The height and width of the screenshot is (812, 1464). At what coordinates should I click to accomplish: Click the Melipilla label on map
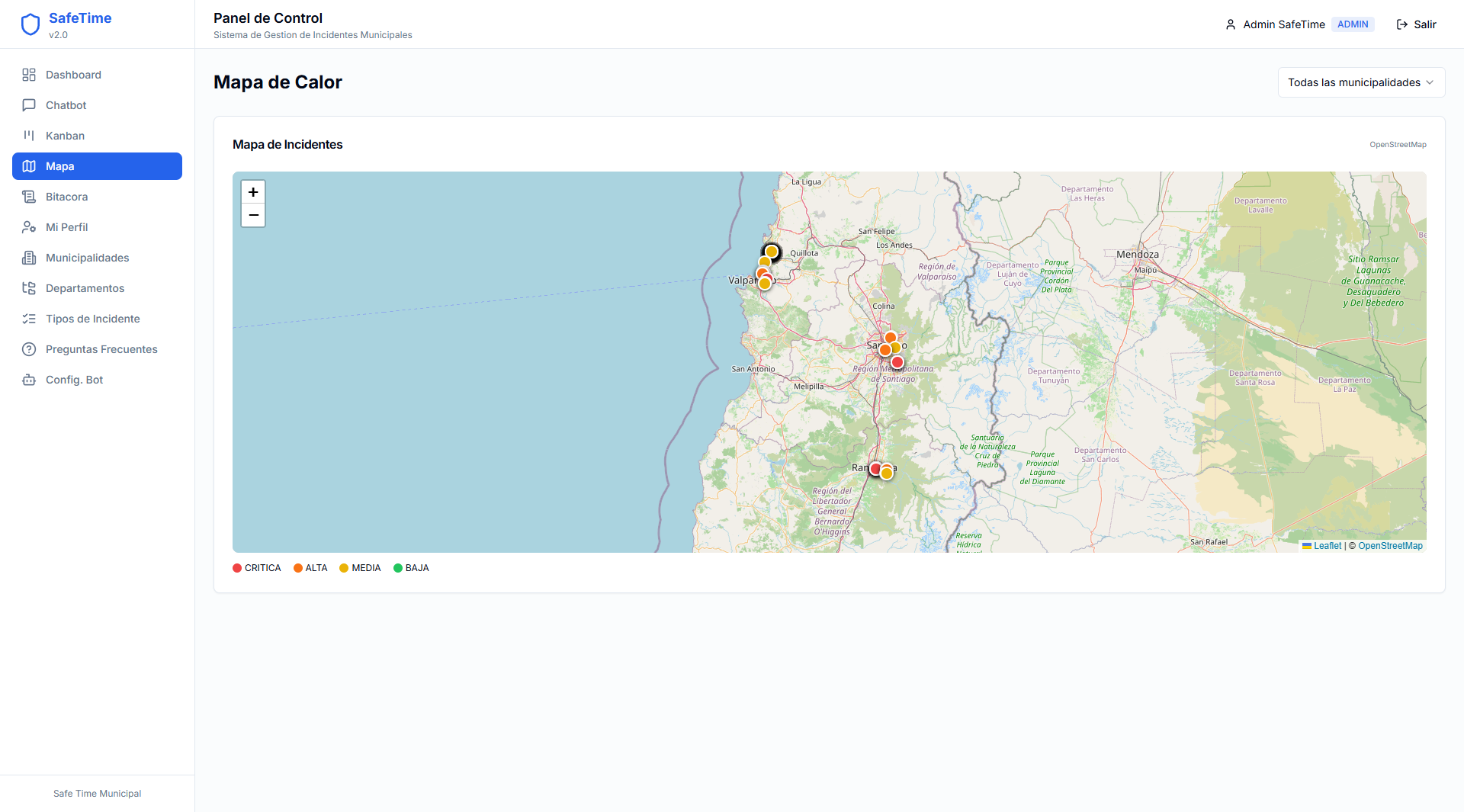pos(808,387)
